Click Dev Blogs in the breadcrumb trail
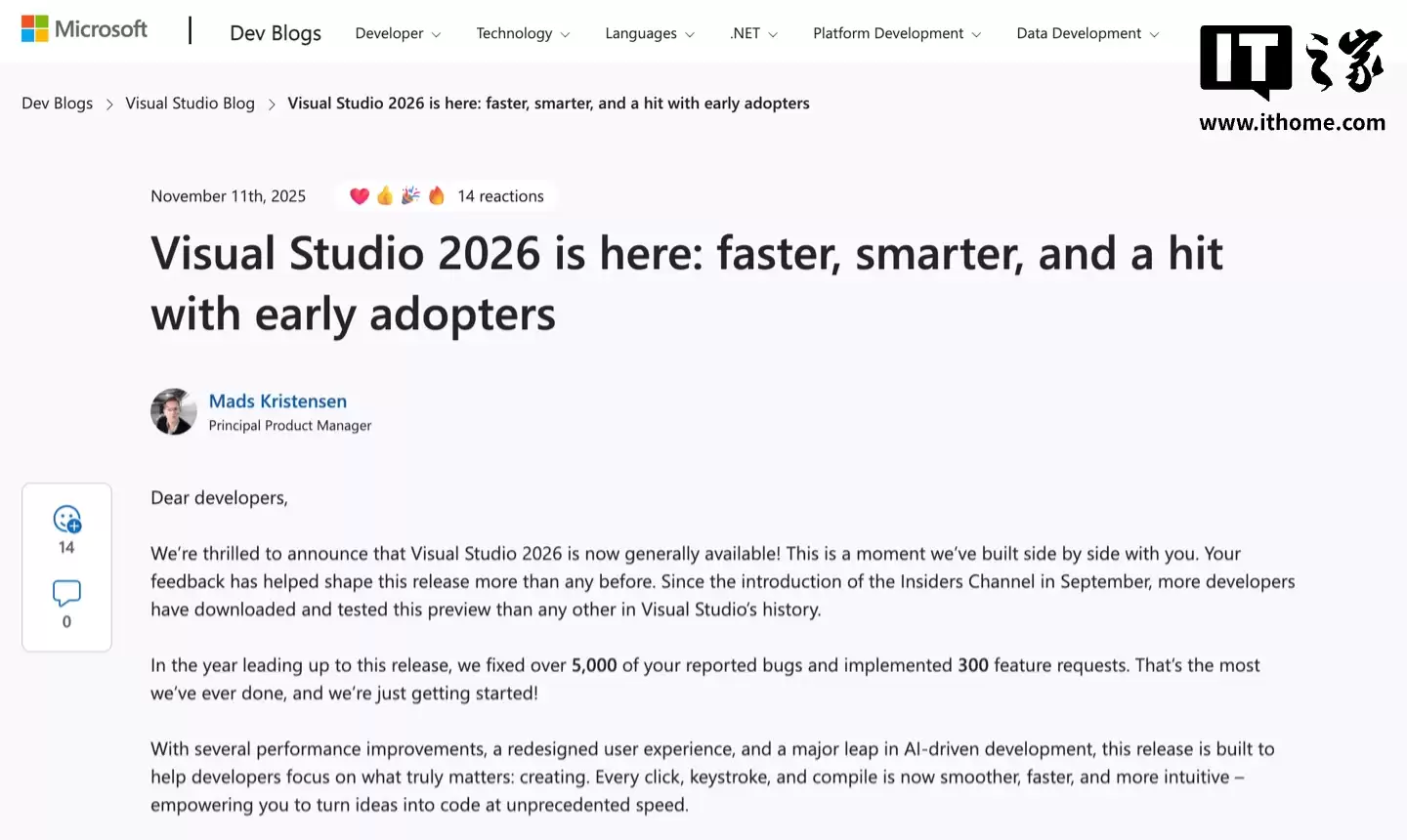1407x840 pixels. [x=57, y=103]
